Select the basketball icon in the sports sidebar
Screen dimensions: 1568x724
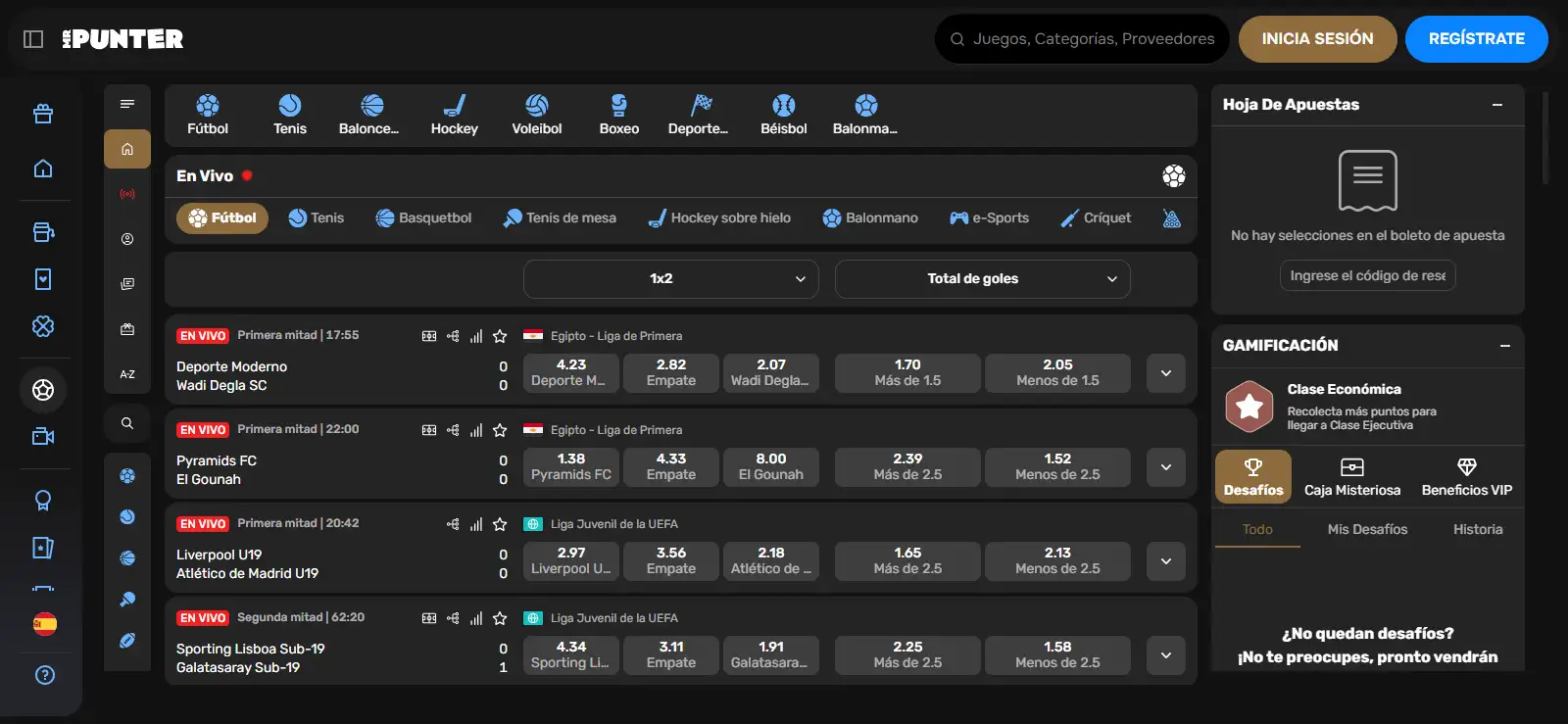tap(127, 558)
